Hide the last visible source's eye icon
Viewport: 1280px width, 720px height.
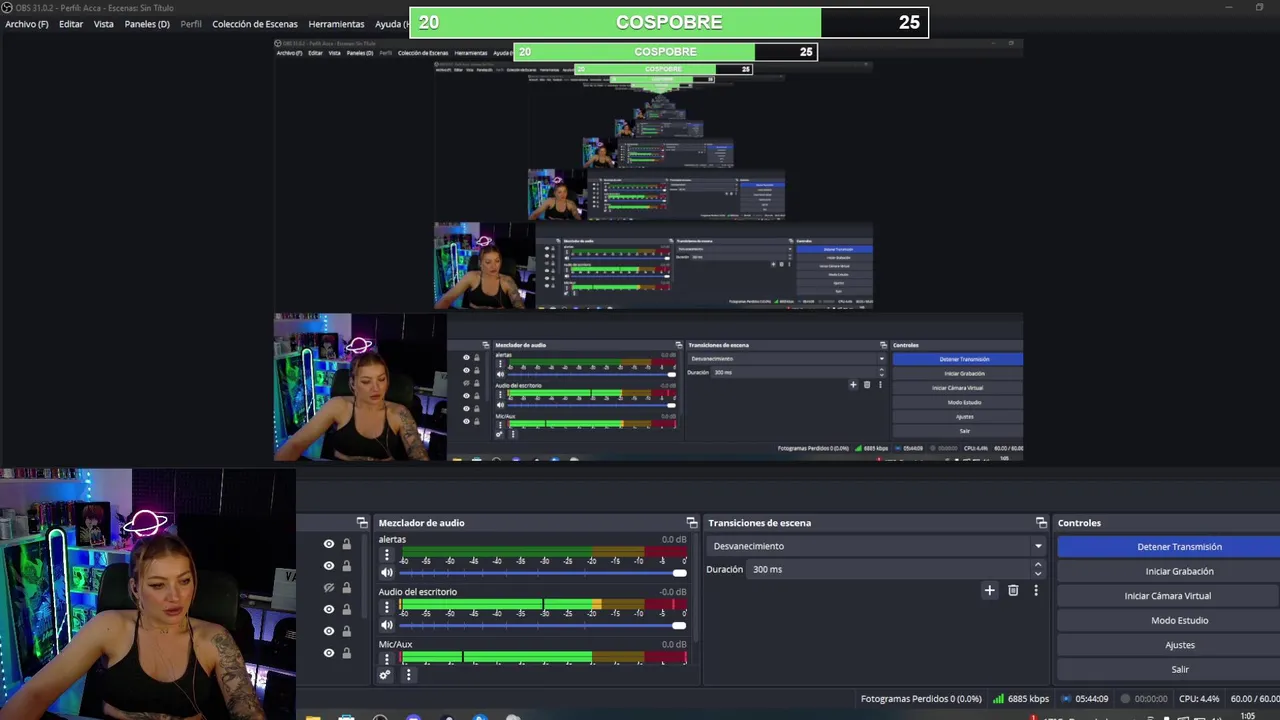(328, 653)
